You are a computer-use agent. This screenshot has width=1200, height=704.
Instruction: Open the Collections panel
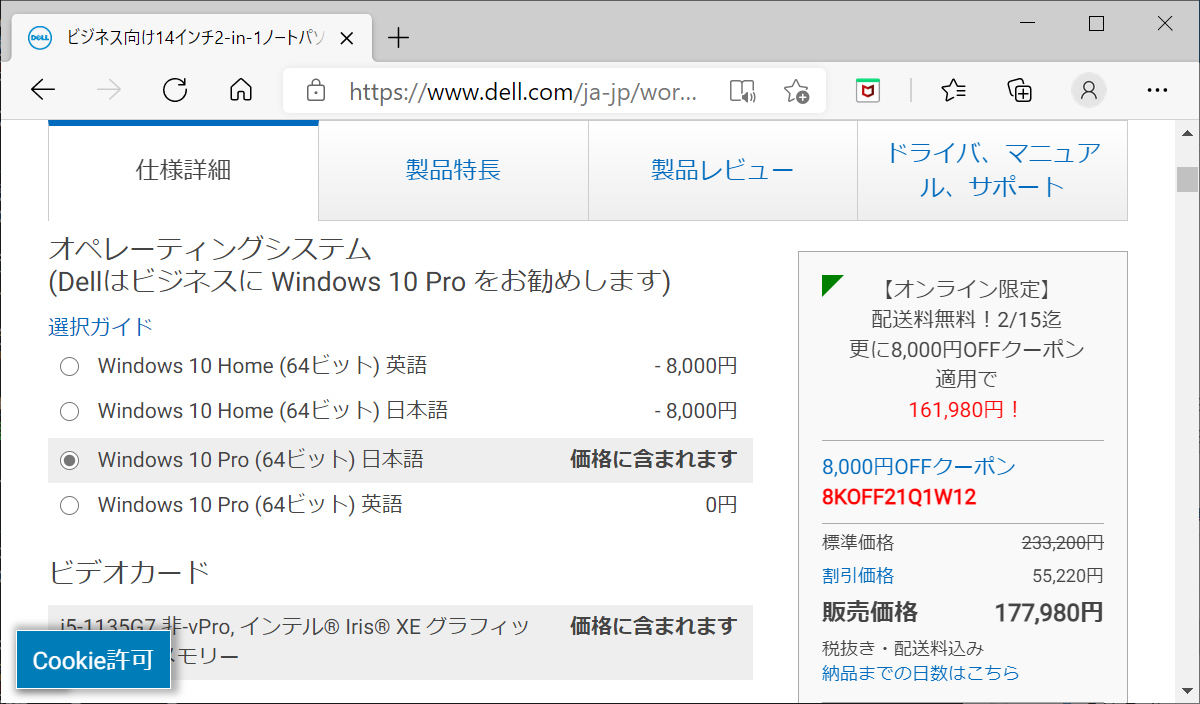(x=1020, y=91)
